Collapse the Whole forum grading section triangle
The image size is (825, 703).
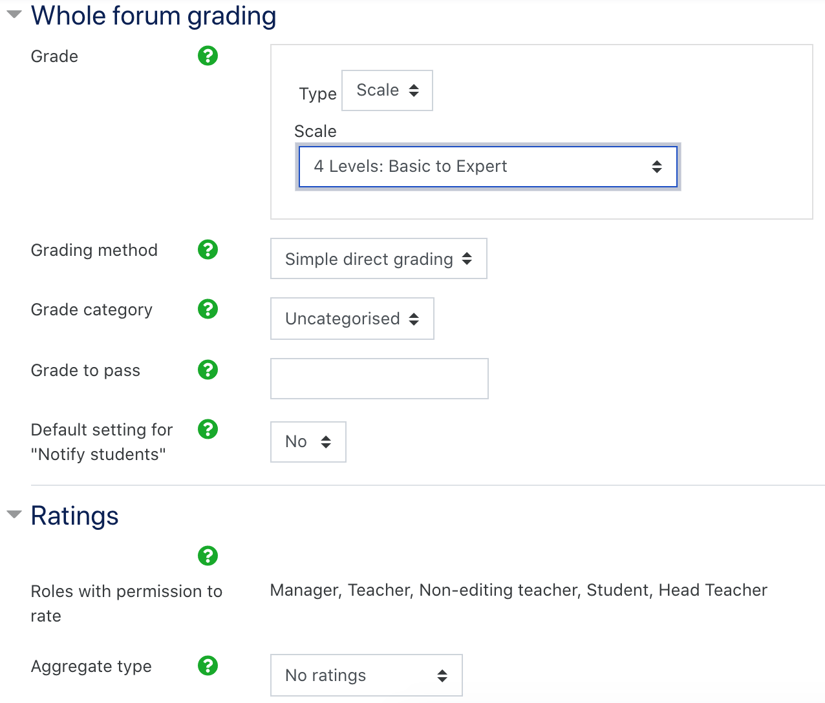click(x=13, y=15)
